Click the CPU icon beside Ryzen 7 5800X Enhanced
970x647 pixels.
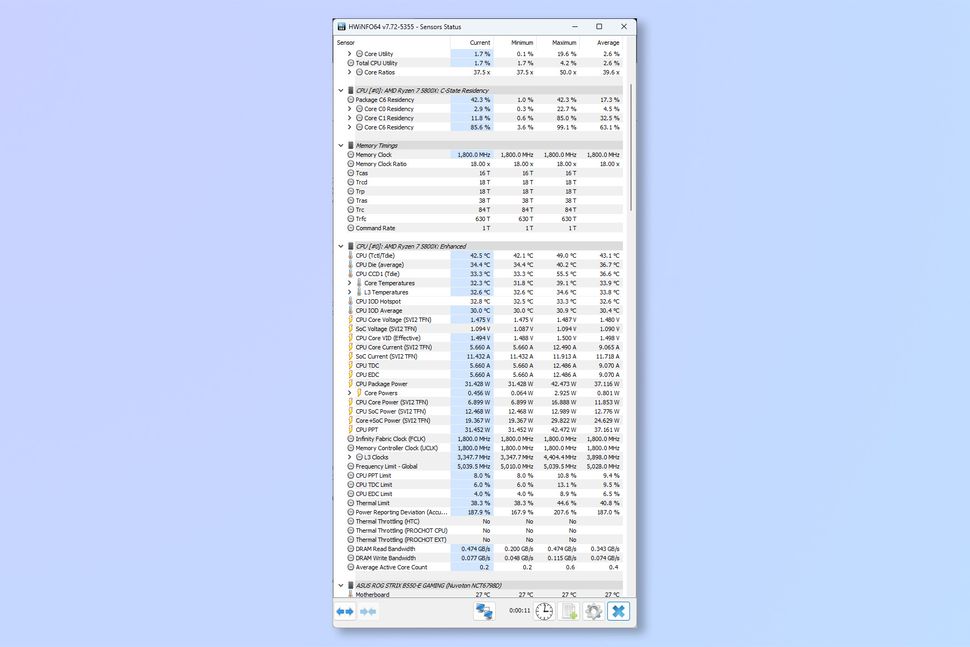point(350,246)
